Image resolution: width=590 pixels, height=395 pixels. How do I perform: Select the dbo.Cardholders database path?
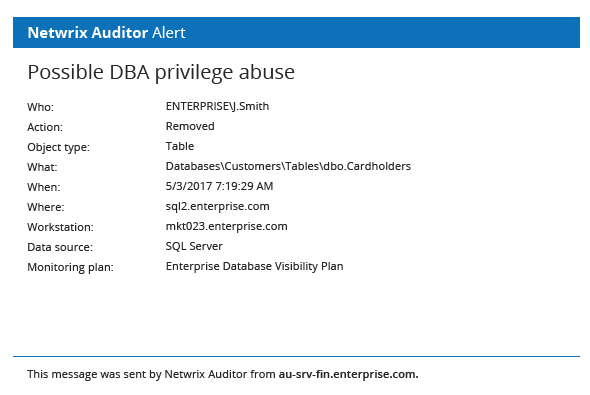pos(288,166)
